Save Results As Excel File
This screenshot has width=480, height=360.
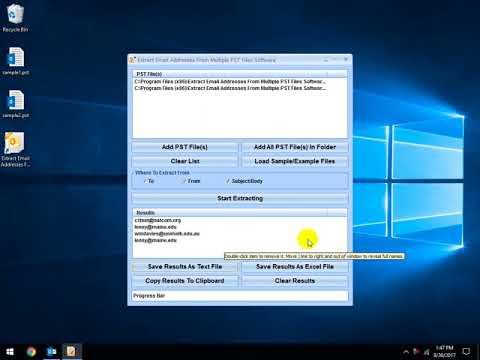pyautogui.click(x=295, y=267)
